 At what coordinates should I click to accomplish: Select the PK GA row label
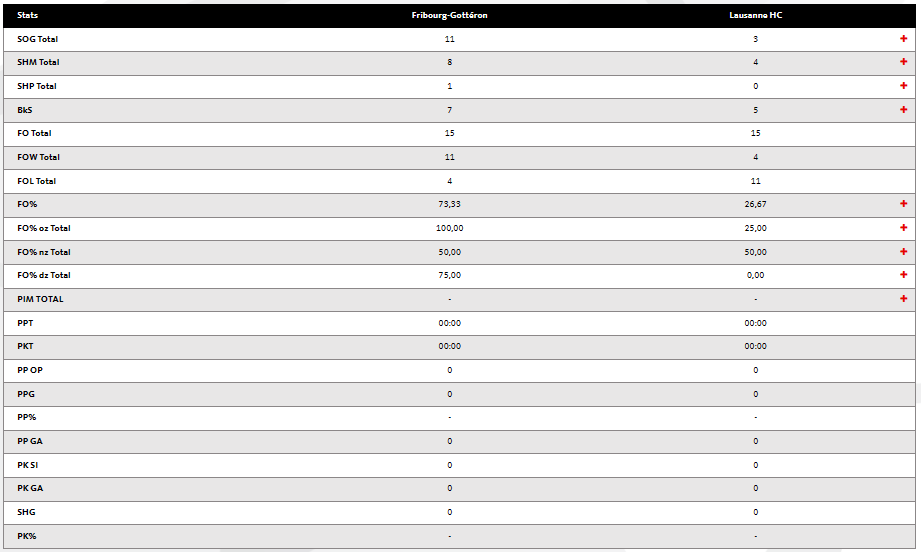pyautogui.click(x=29, y=488)
